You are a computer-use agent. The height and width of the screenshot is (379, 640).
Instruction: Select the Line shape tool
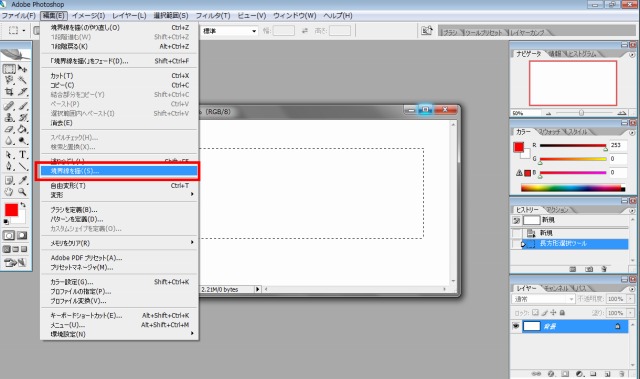(x=23, y=166)
